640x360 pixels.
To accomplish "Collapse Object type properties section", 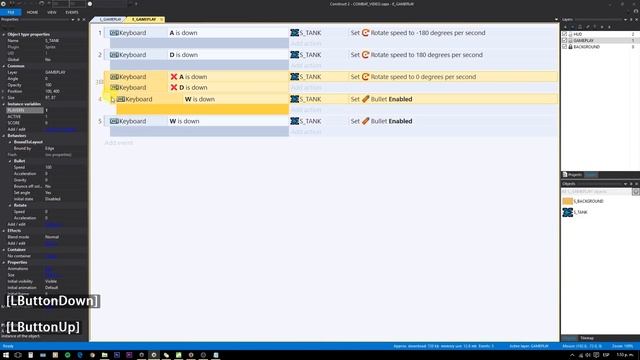I will tap(4, 34).
